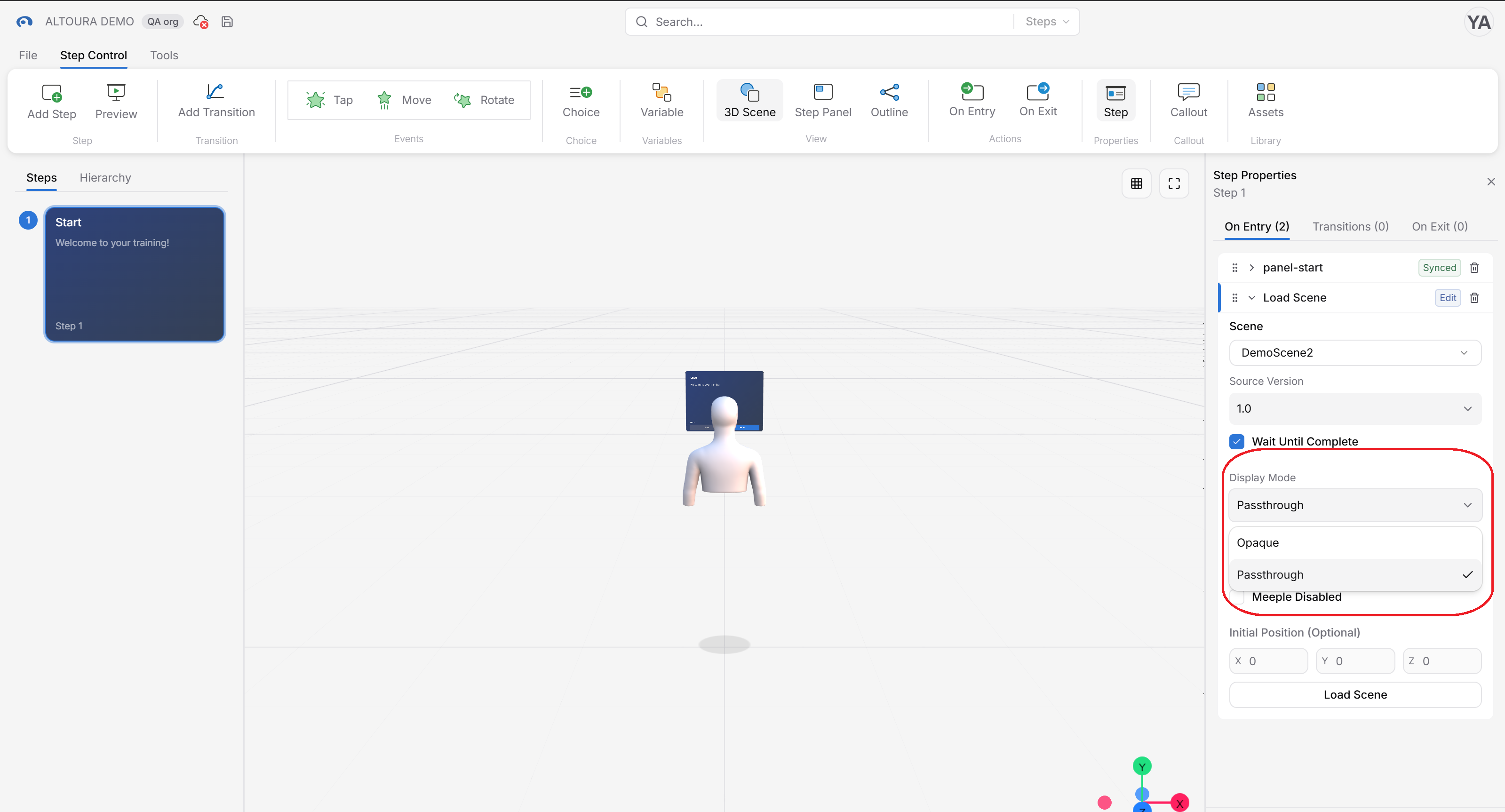
Task: Click the X initial position field
Action: [x=1268, y=661]
